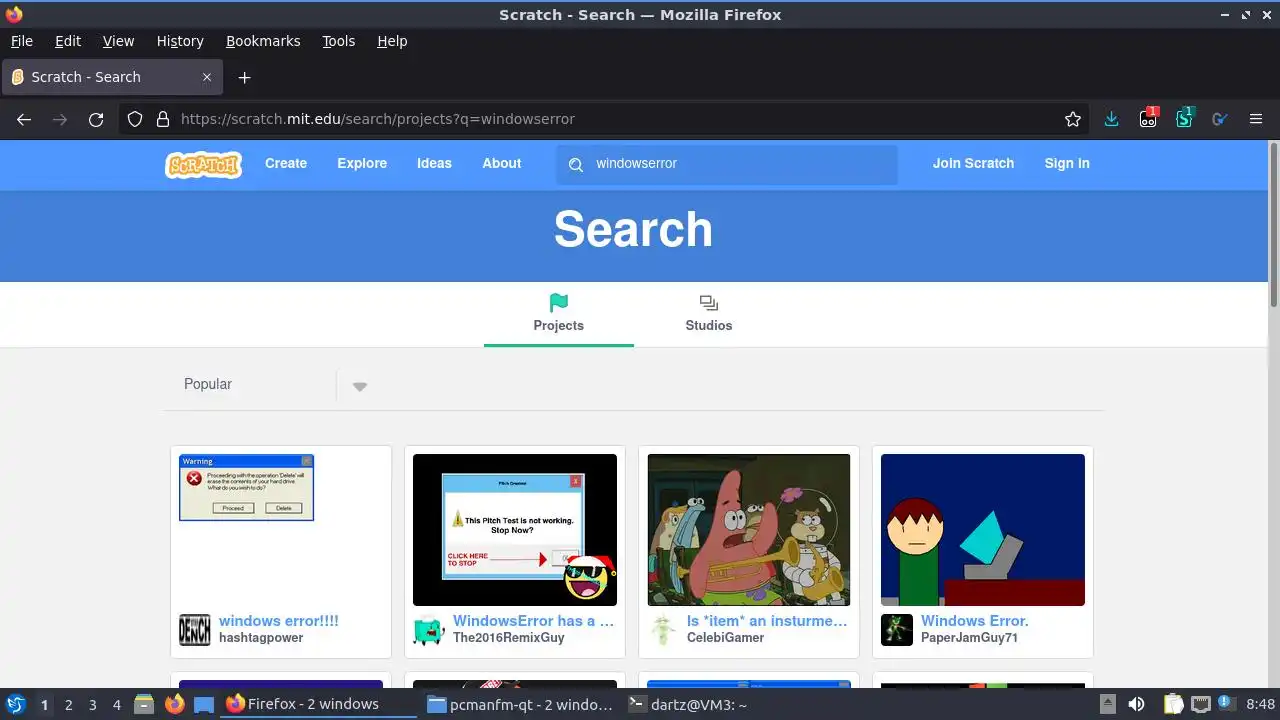Click the update notification tray icon

tap(1225, 703)
